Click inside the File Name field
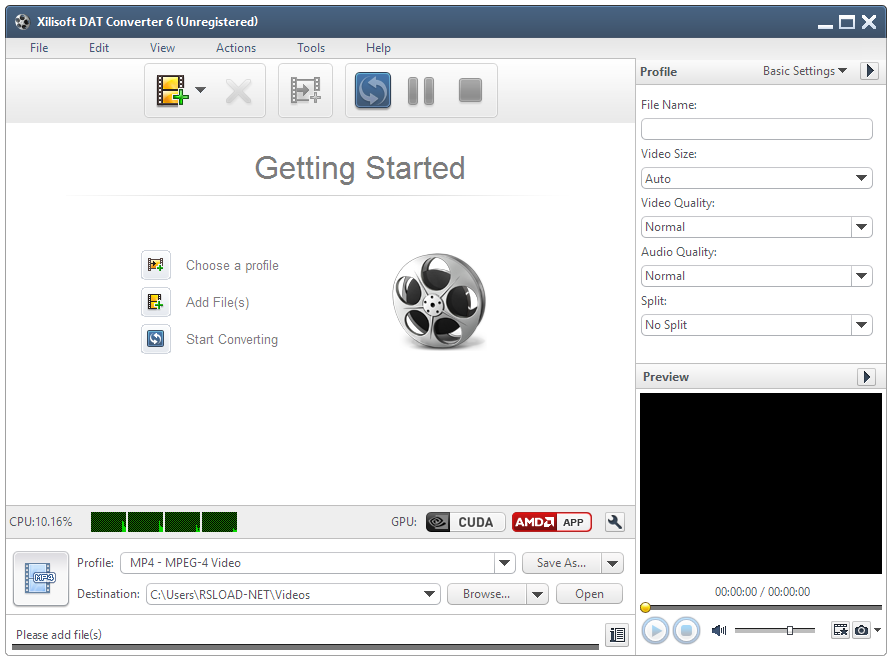Screen dimensions: 892x661 point(756,129)
